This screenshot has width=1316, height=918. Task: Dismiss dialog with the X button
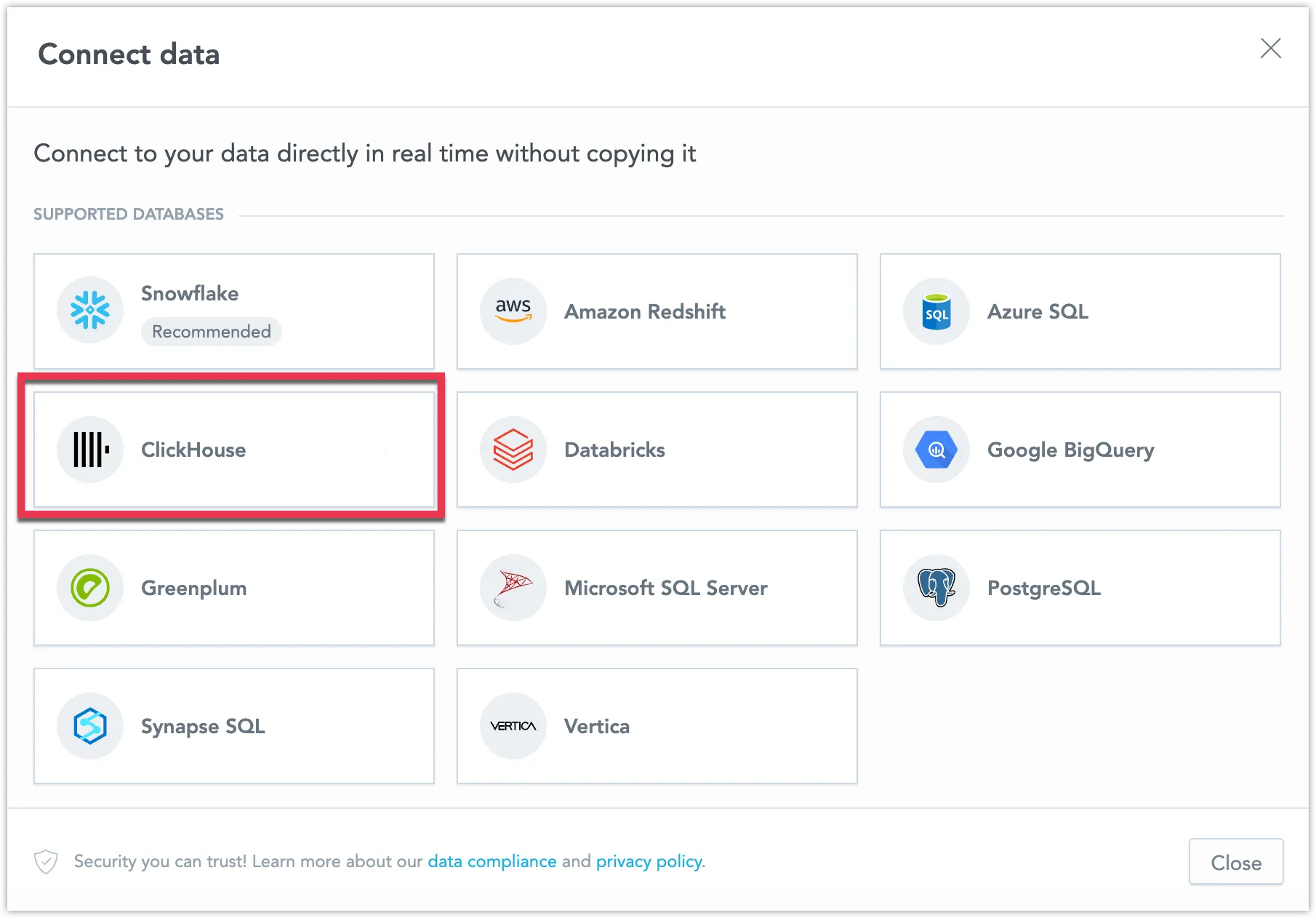tap(1271, 49)
